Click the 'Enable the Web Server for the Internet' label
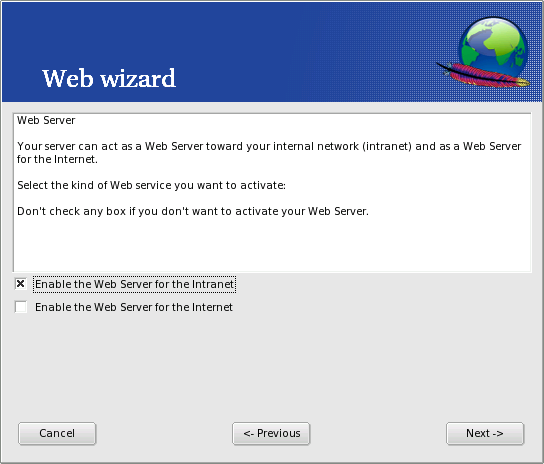 [x=134, y=307]
